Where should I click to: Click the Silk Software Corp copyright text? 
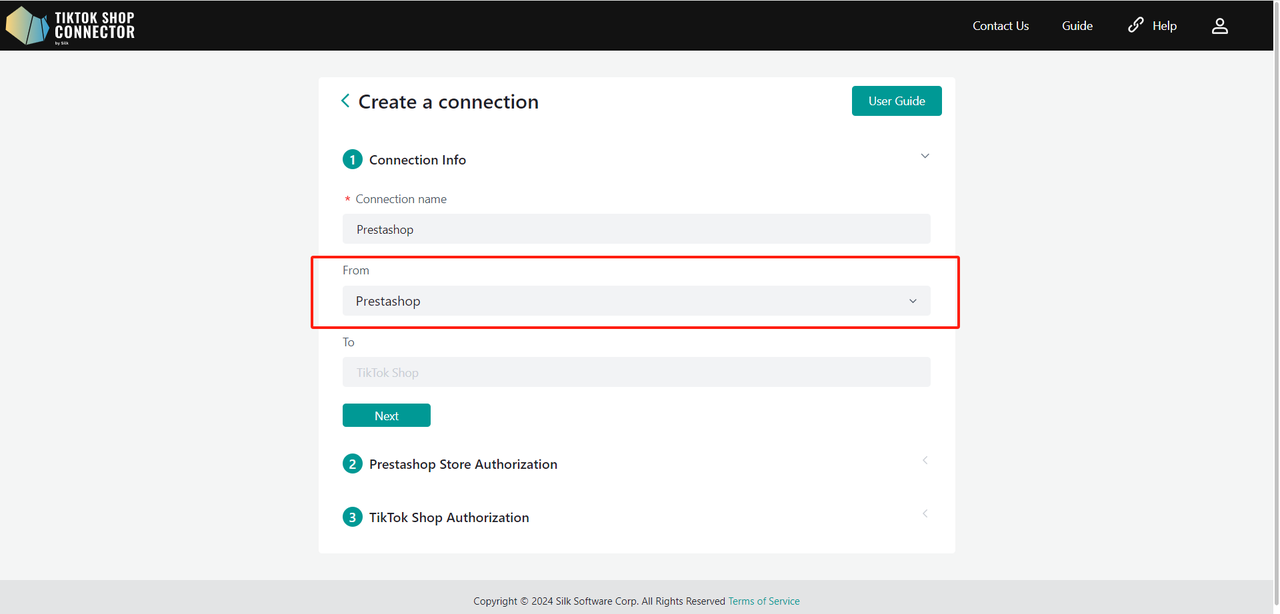[x=599, y=601]
